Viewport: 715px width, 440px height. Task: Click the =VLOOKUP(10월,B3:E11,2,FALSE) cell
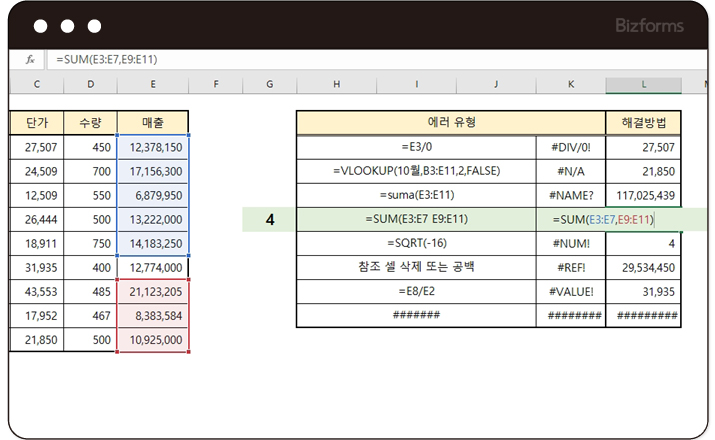point(416,171)
